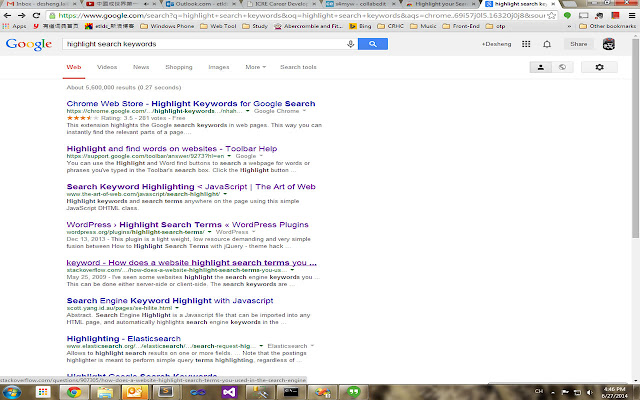The image size is (640, 400).
Task: Open the Front-End bookmarks folder
Action: point(461,26)
